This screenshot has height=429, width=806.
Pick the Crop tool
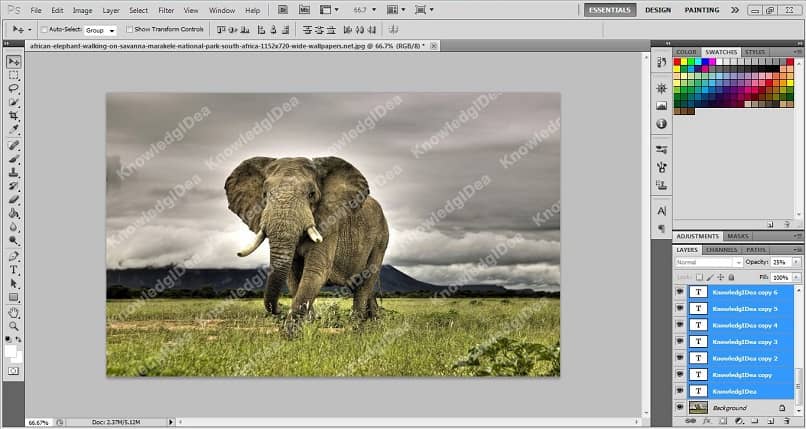pyautogui.click(x=14, y=116)
